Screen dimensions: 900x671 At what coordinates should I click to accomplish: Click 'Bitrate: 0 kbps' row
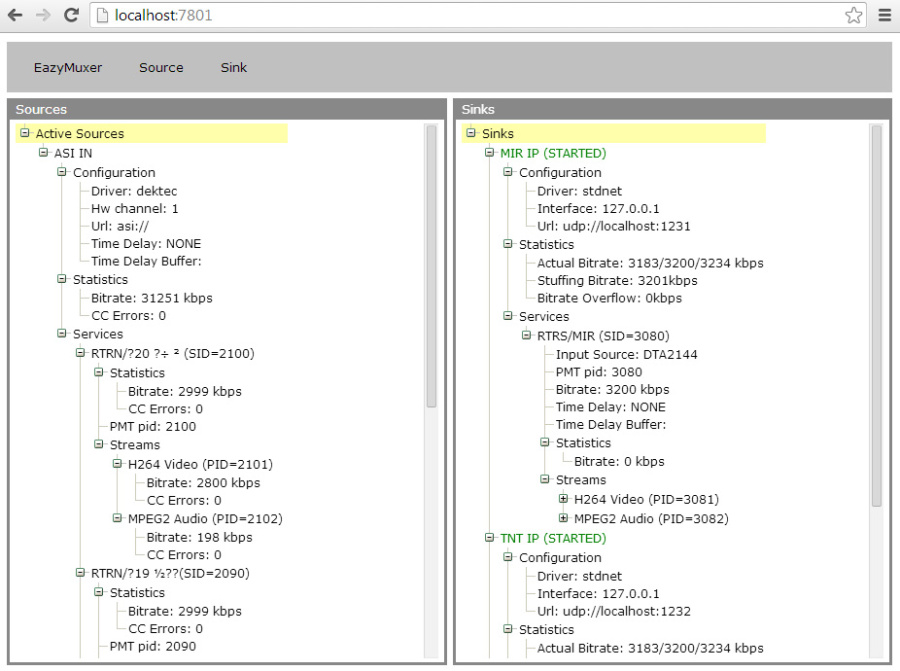tap(619, 461)
